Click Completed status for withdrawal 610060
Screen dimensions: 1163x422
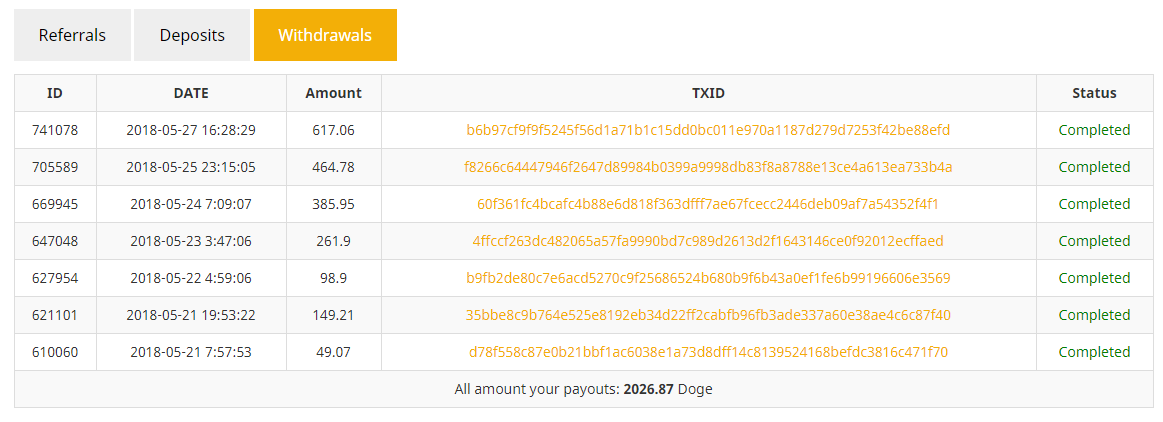1094,352
